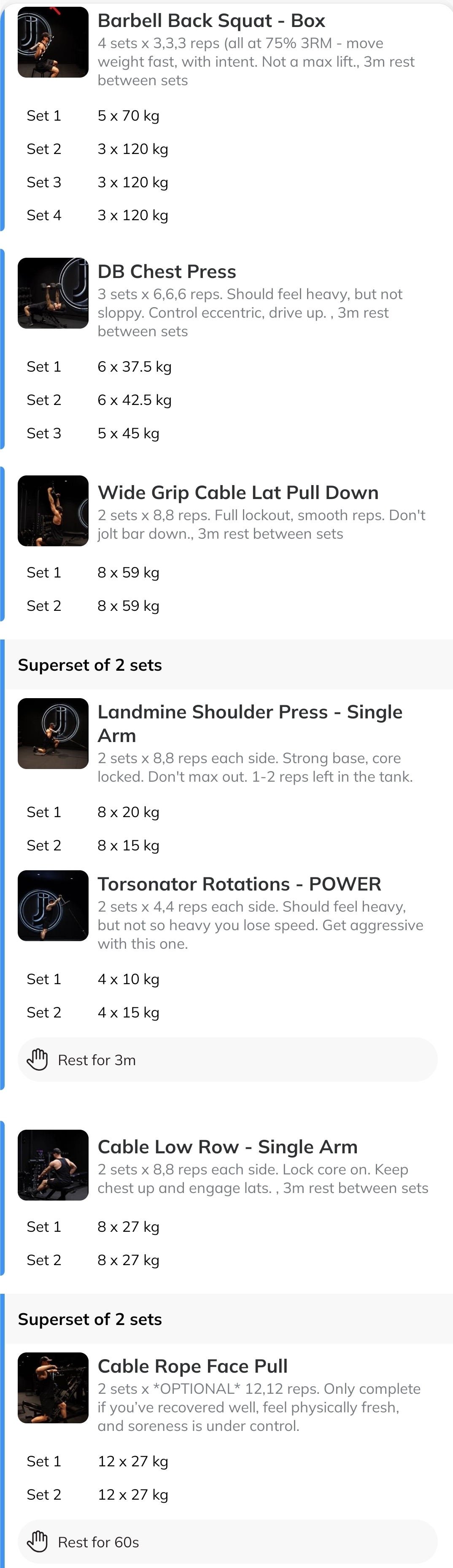Open the Landmine Shoulder Press thumbnail
The height and width of the screenshot is (1568, 453).
click(53, 734)
